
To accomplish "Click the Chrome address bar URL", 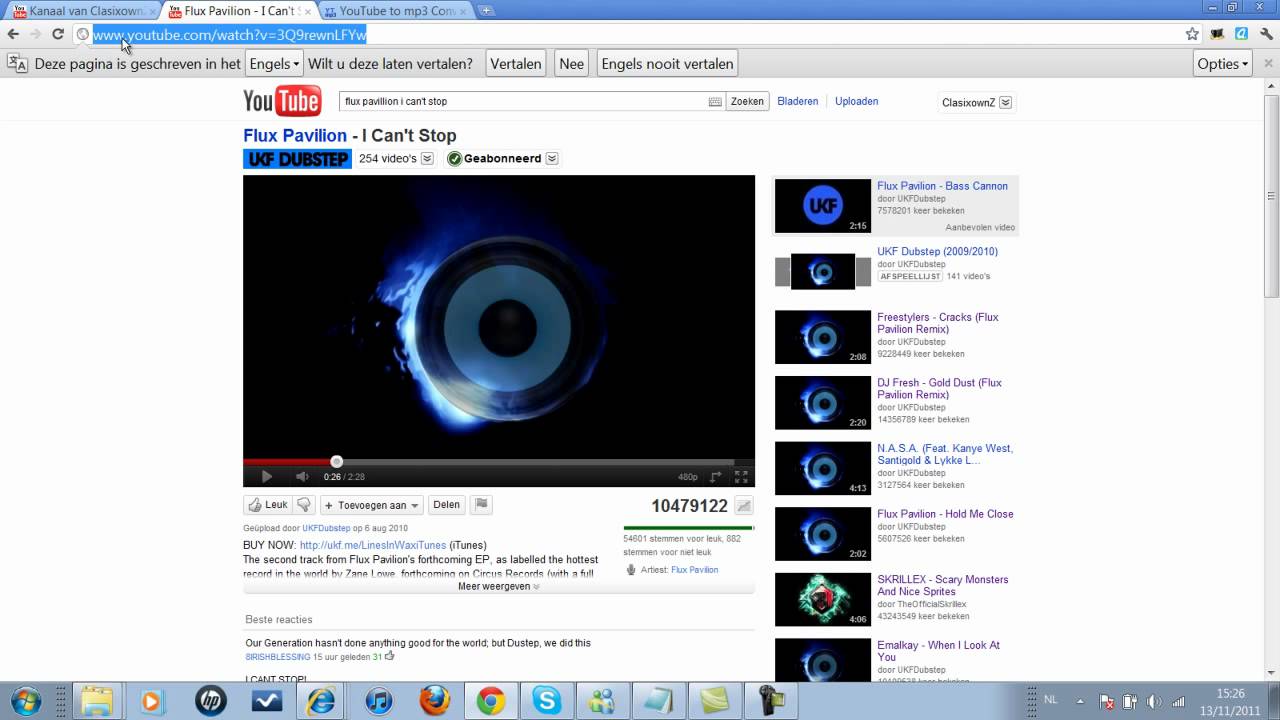I will (x=230, y=35).
